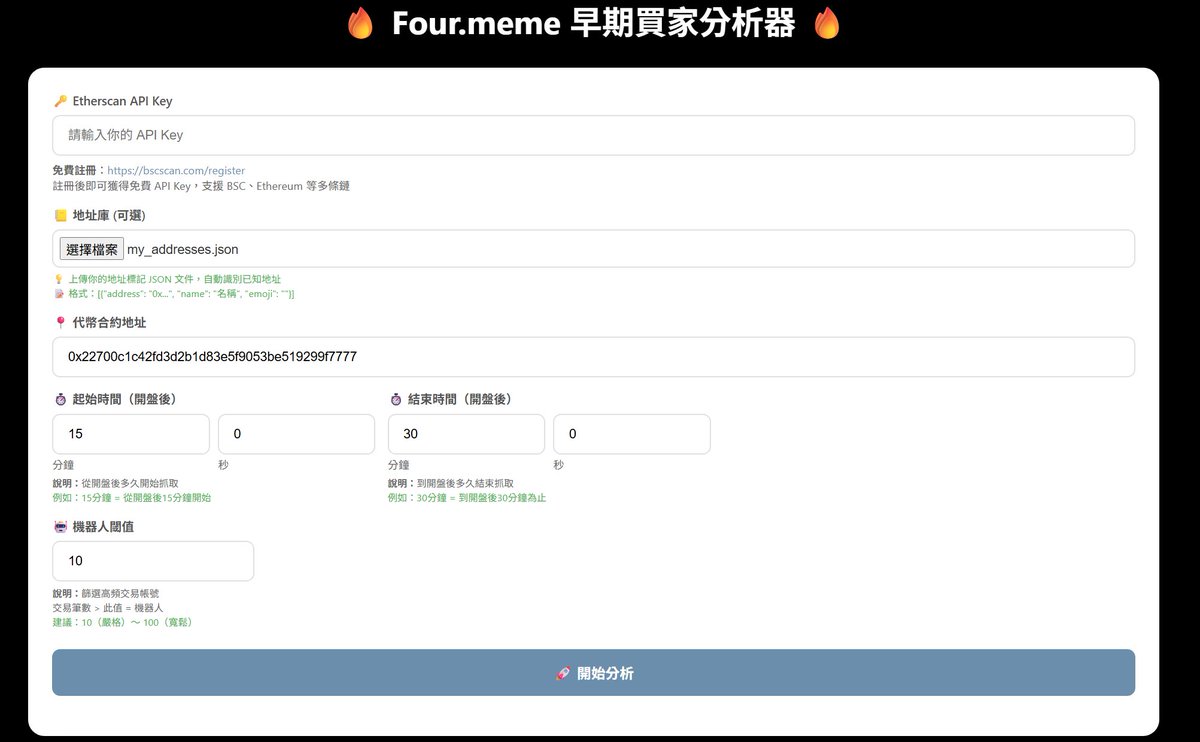Click the lightbulb icon in the upload hint text
This screenshot has height=742, width=1200.
click(x=60, y=278)
